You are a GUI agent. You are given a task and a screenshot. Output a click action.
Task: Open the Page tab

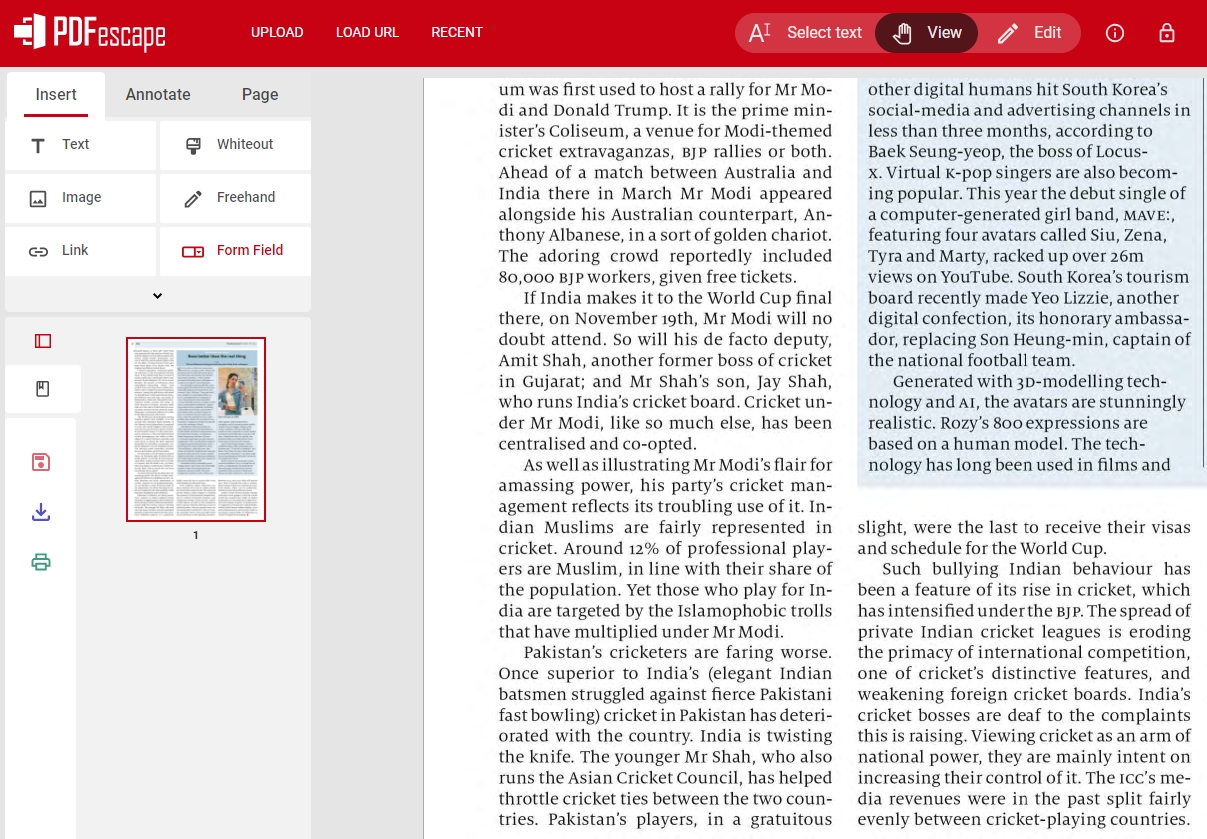pos(260,94)
